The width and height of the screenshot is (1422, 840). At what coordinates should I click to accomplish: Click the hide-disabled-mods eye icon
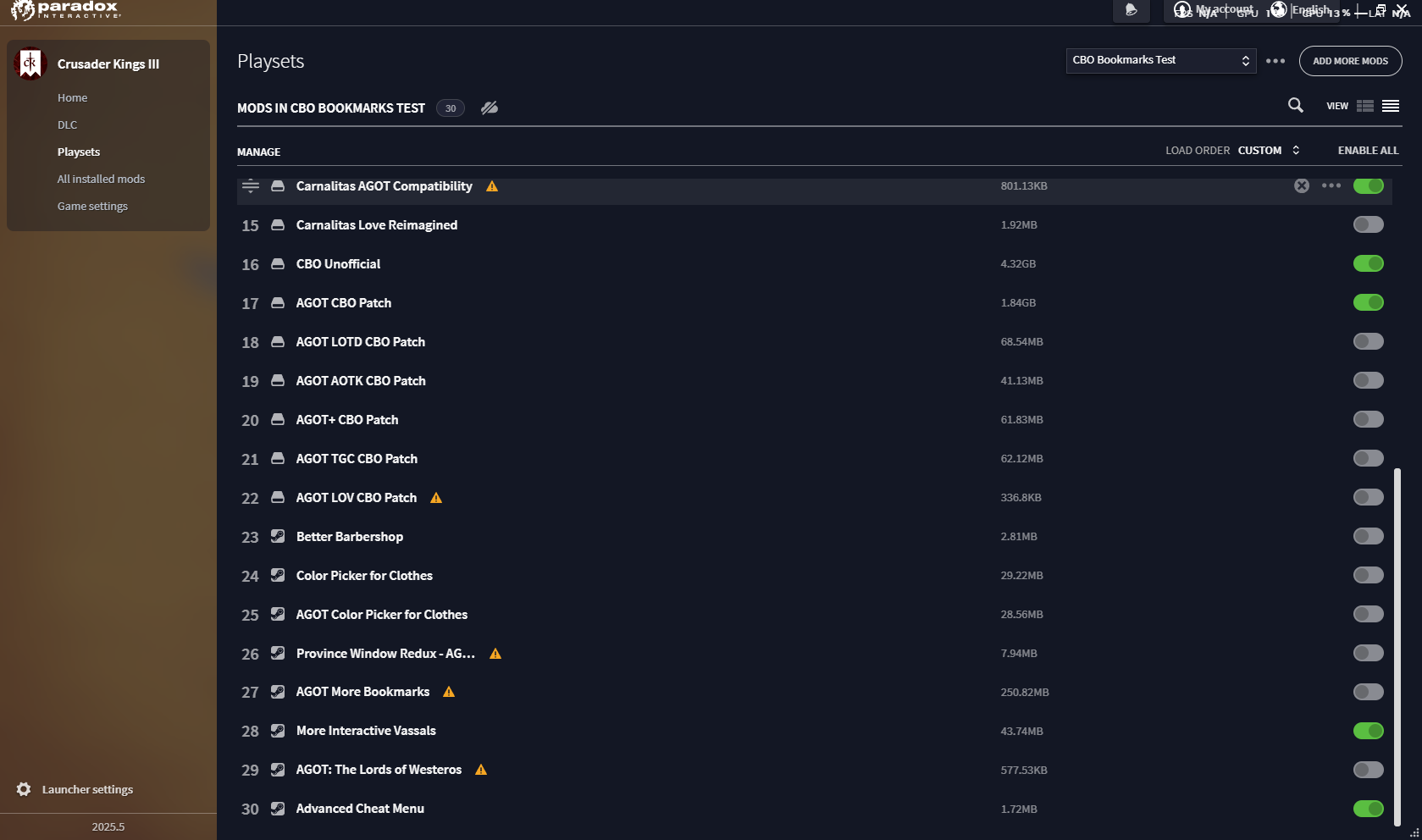coord(490,108)
